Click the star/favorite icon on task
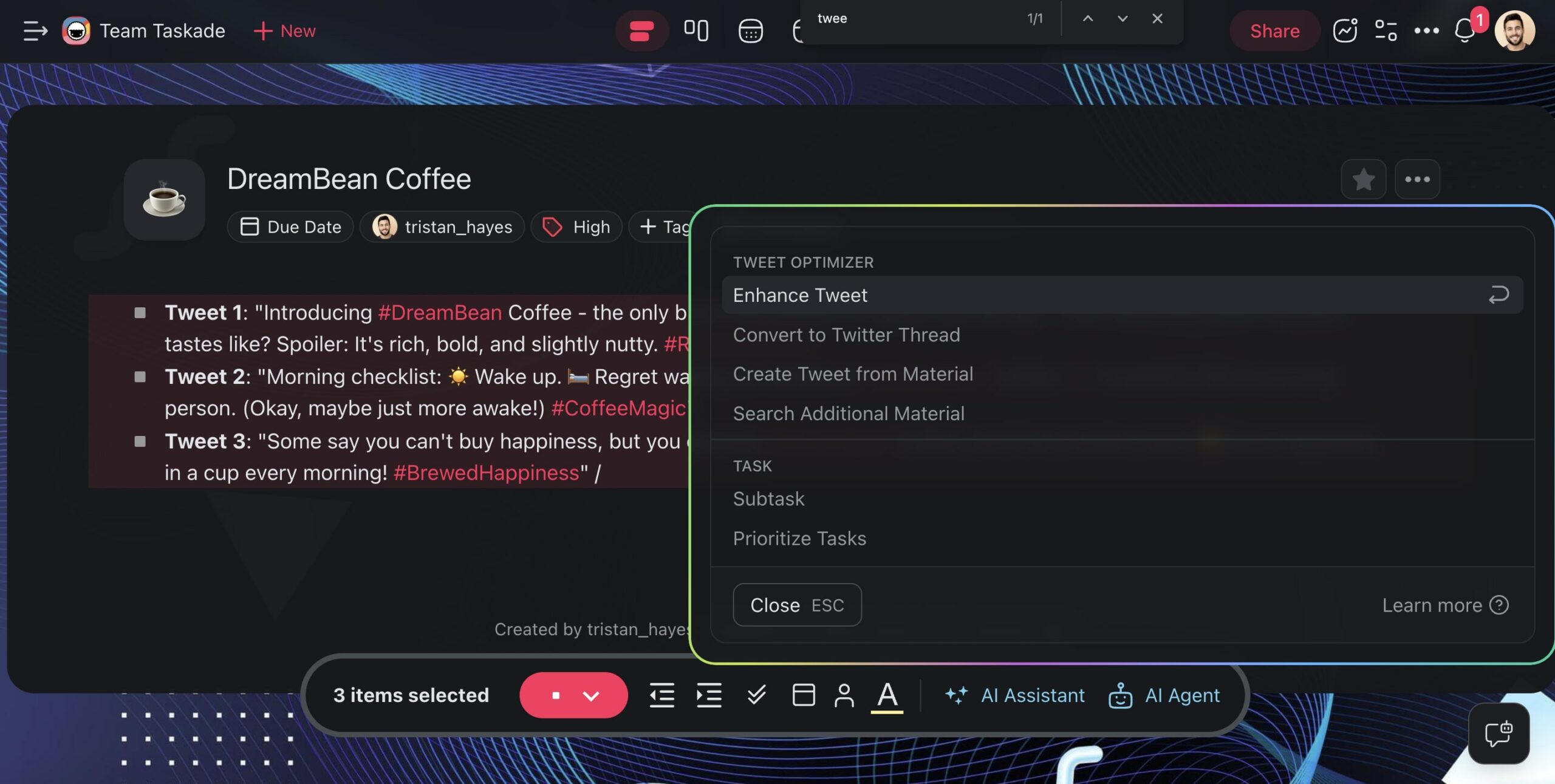1555x784 pixels. click(x=1363, y=179)
